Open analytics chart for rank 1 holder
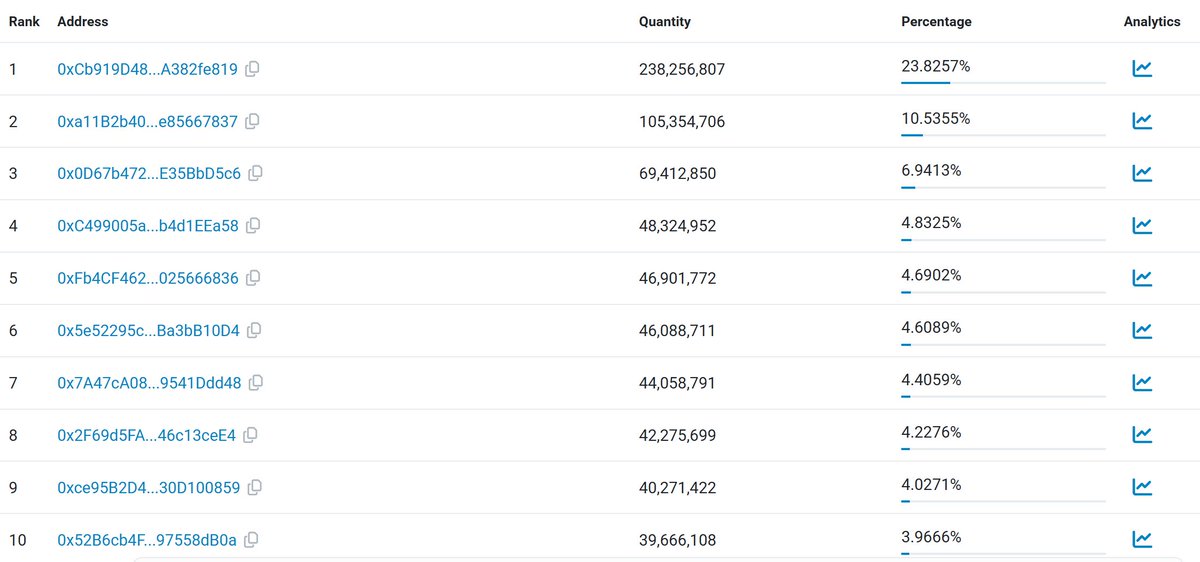 1142,69
